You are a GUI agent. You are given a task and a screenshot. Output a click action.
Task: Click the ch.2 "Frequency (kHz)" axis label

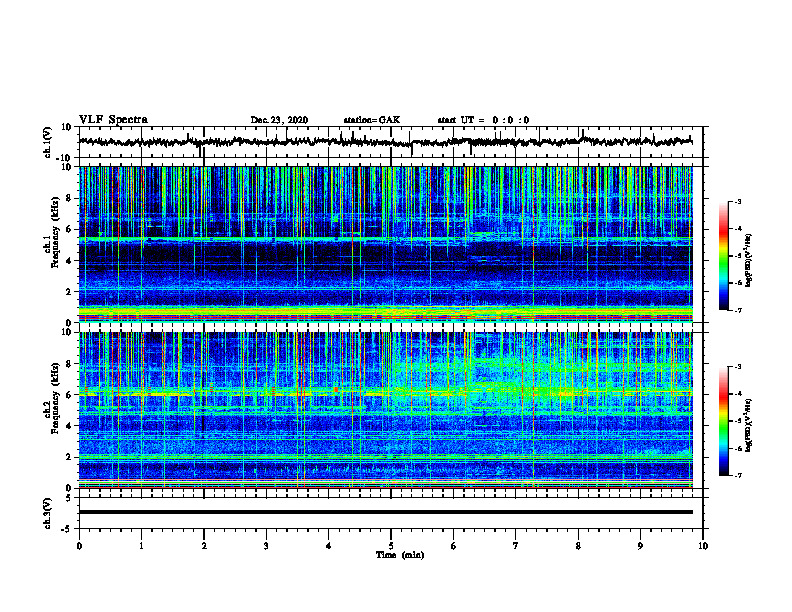(55, 398)
